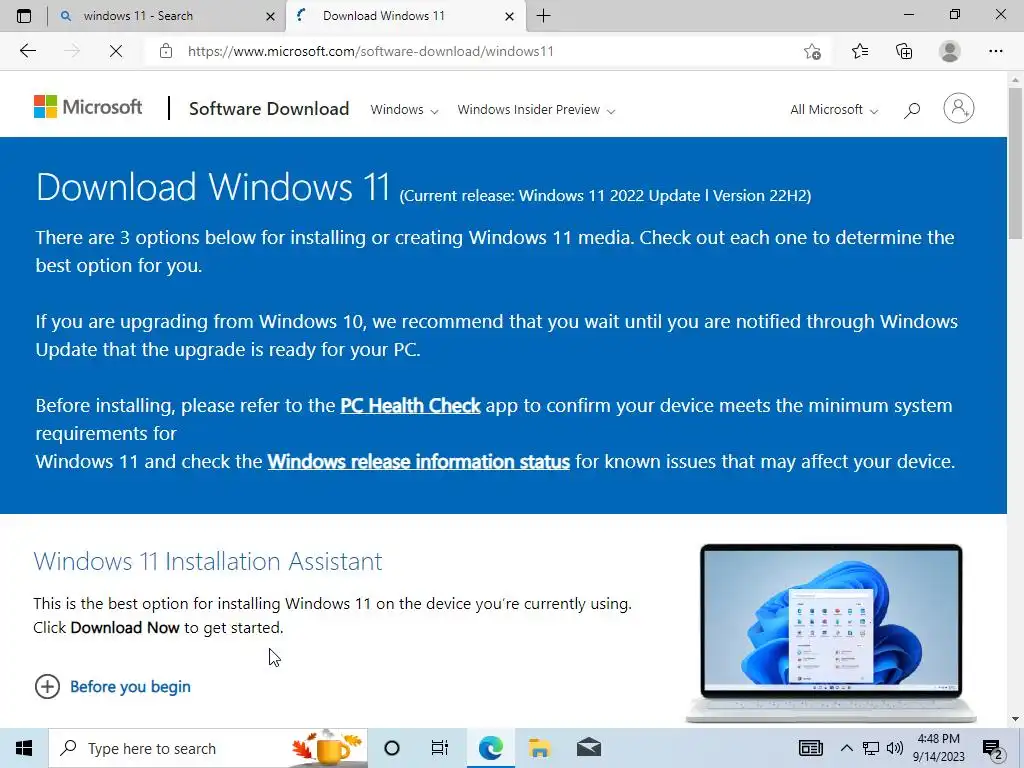Open File Explorer from taskbar
This screenshot has width=1024, height=768.
539,748
